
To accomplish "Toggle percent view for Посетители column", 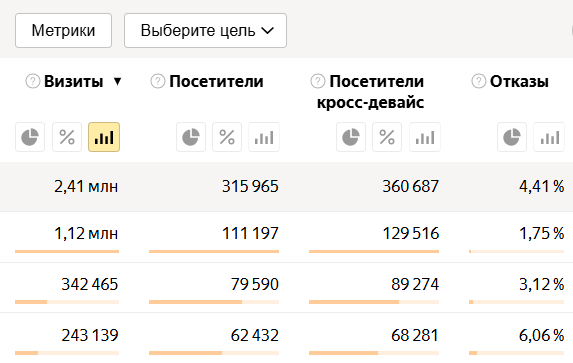I will tap(227, 137).
